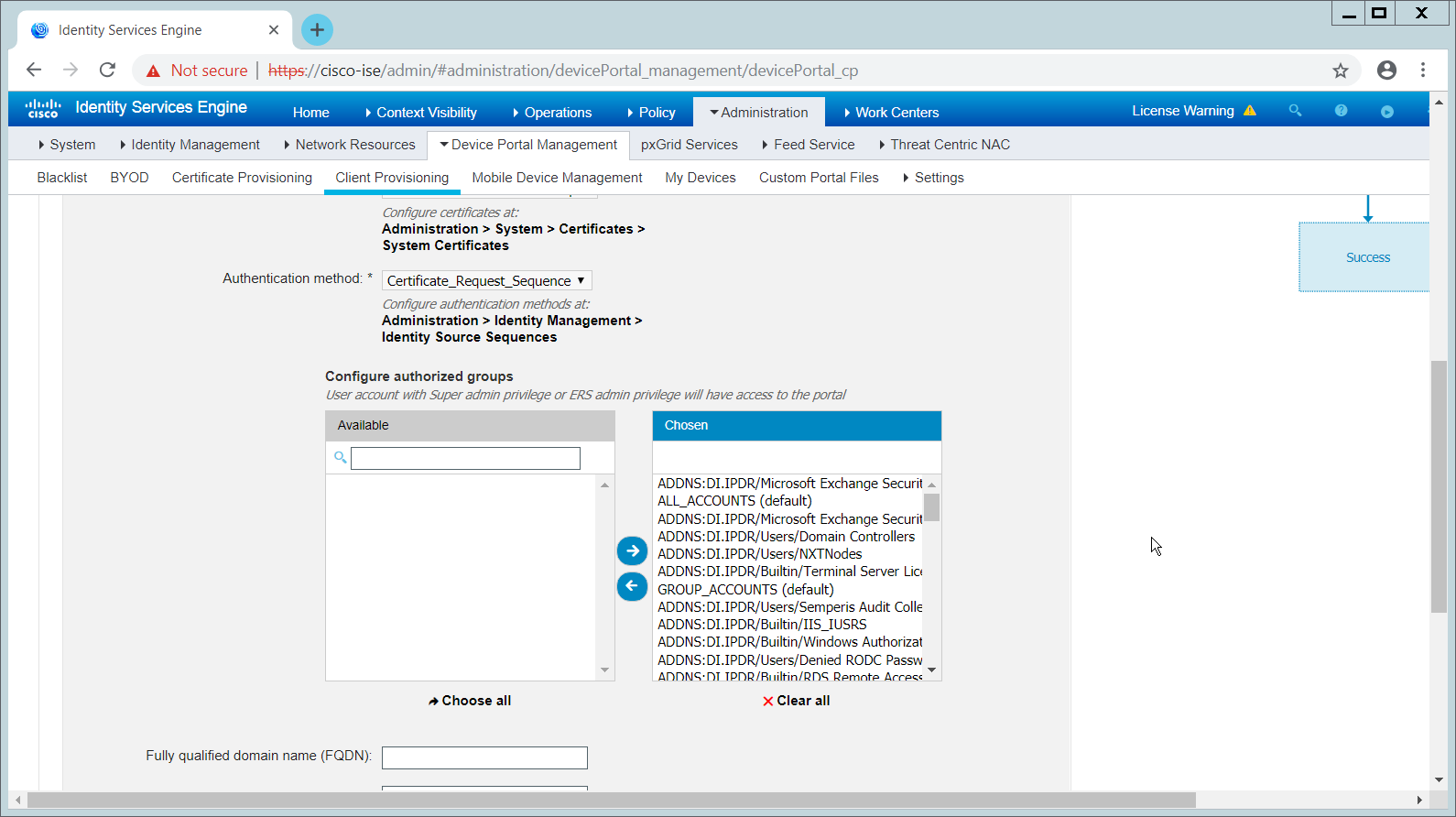The width and height of the screenshot is (1456, 817).
Task: Click Clear all chosen groups
Action: [797, 701]
